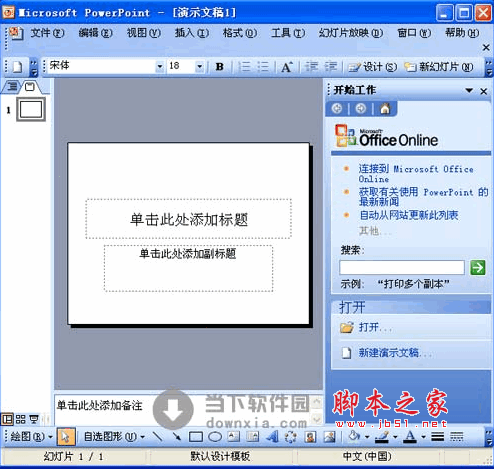Screen dimensions: 494x470
Task: Open the 格式 (Format) menu
Action: click(x=240, y=33)
